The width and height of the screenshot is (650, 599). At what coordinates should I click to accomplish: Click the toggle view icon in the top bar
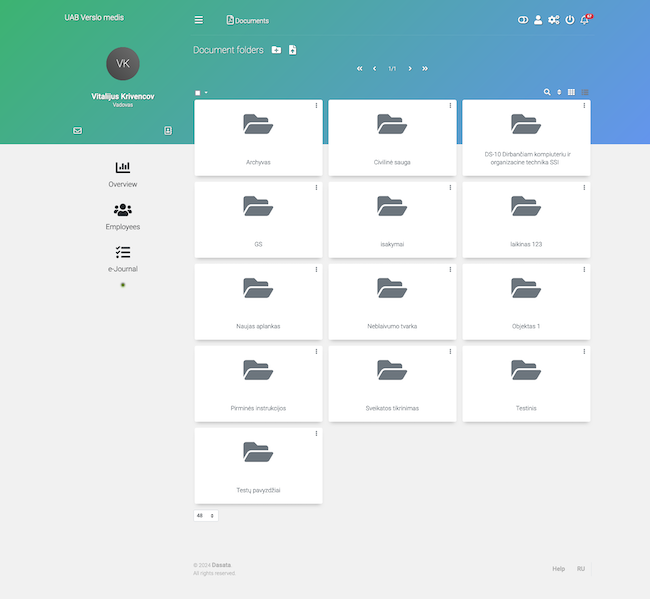[523, 19]
